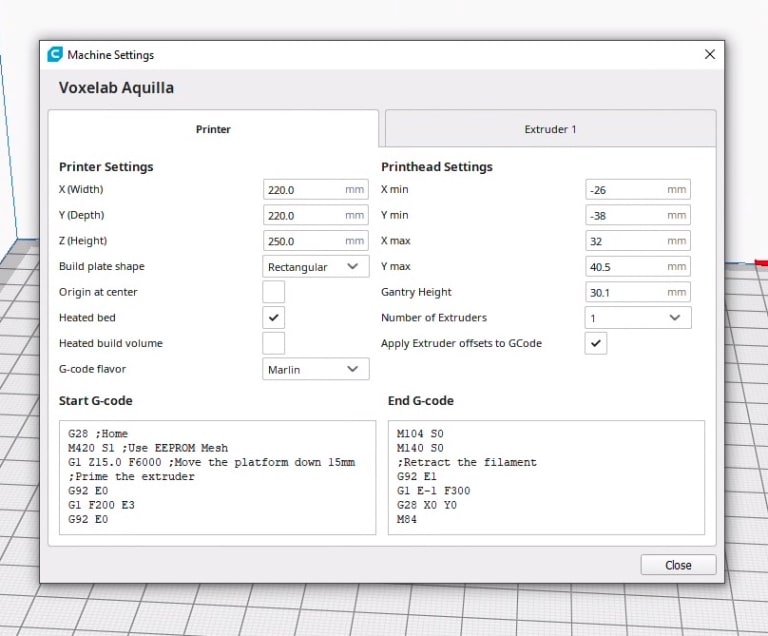Click the 'G1 E-1 F300' line
This screenshot has height=636, width=768.
(x=433, y=490)
